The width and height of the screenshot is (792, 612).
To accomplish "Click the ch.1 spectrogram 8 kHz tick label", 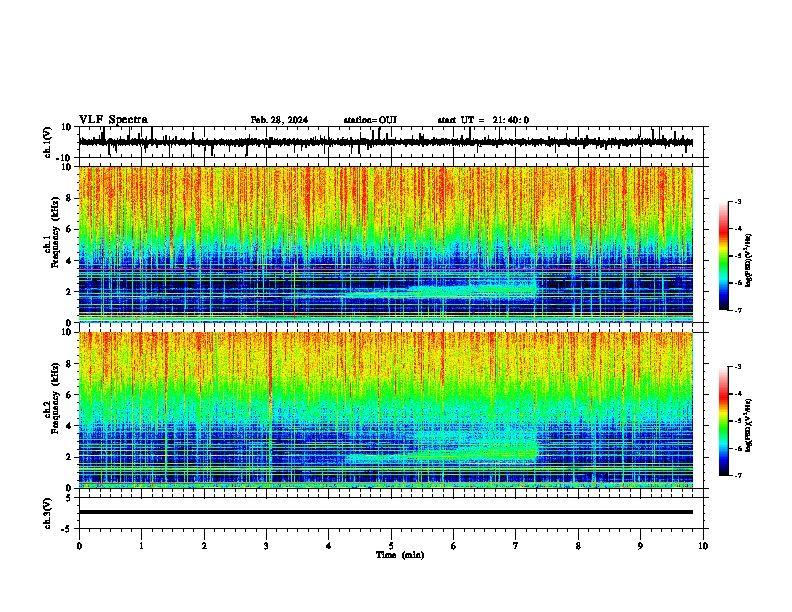I will click(69, 198).
